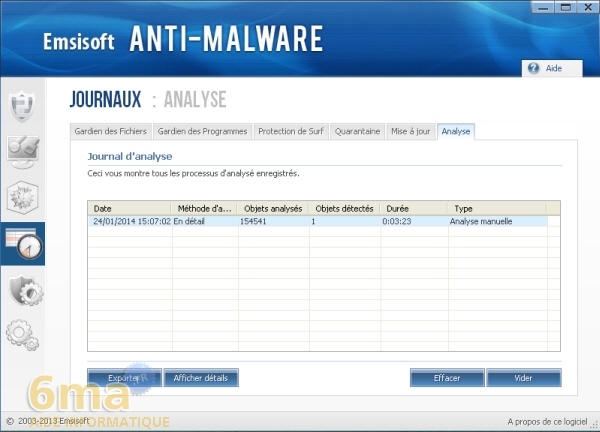Open the Scan PC monitor icon in sidebar
The height and width of the screenshot is (432, 600).
click(23, 152)
